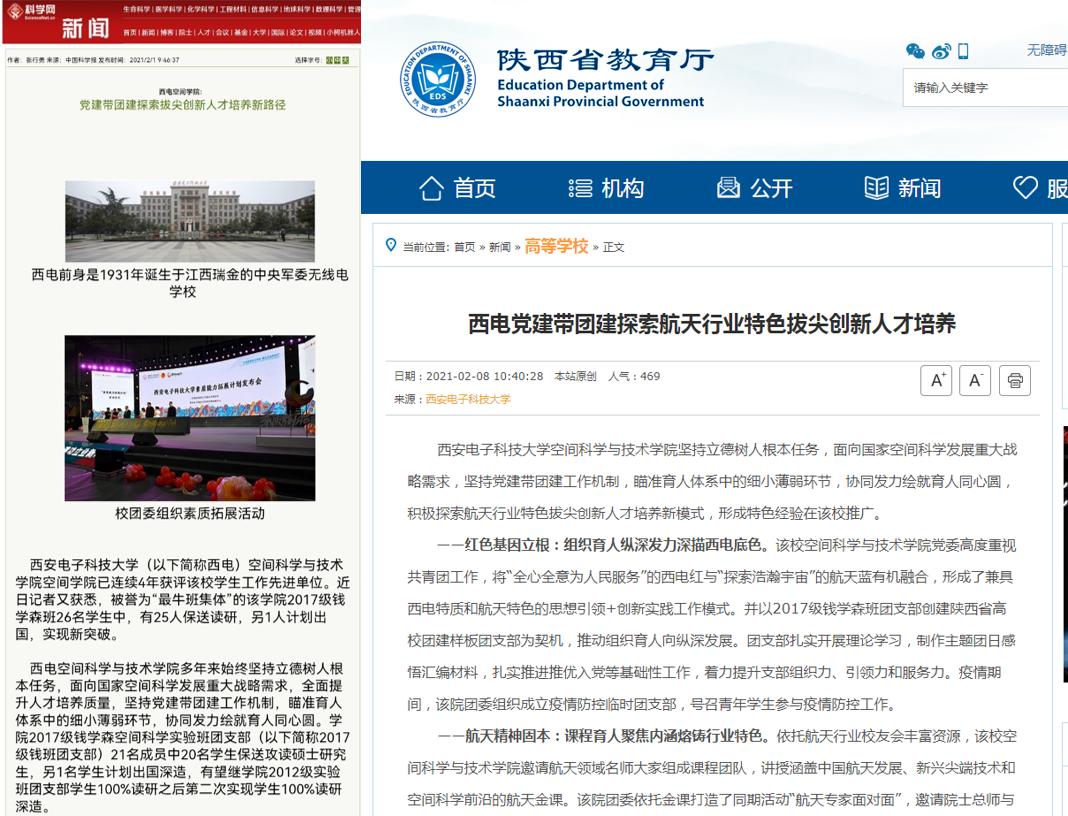Click the mobile phone icon
This screenshot has width=1068, height=816.
(x=963, y=52)
